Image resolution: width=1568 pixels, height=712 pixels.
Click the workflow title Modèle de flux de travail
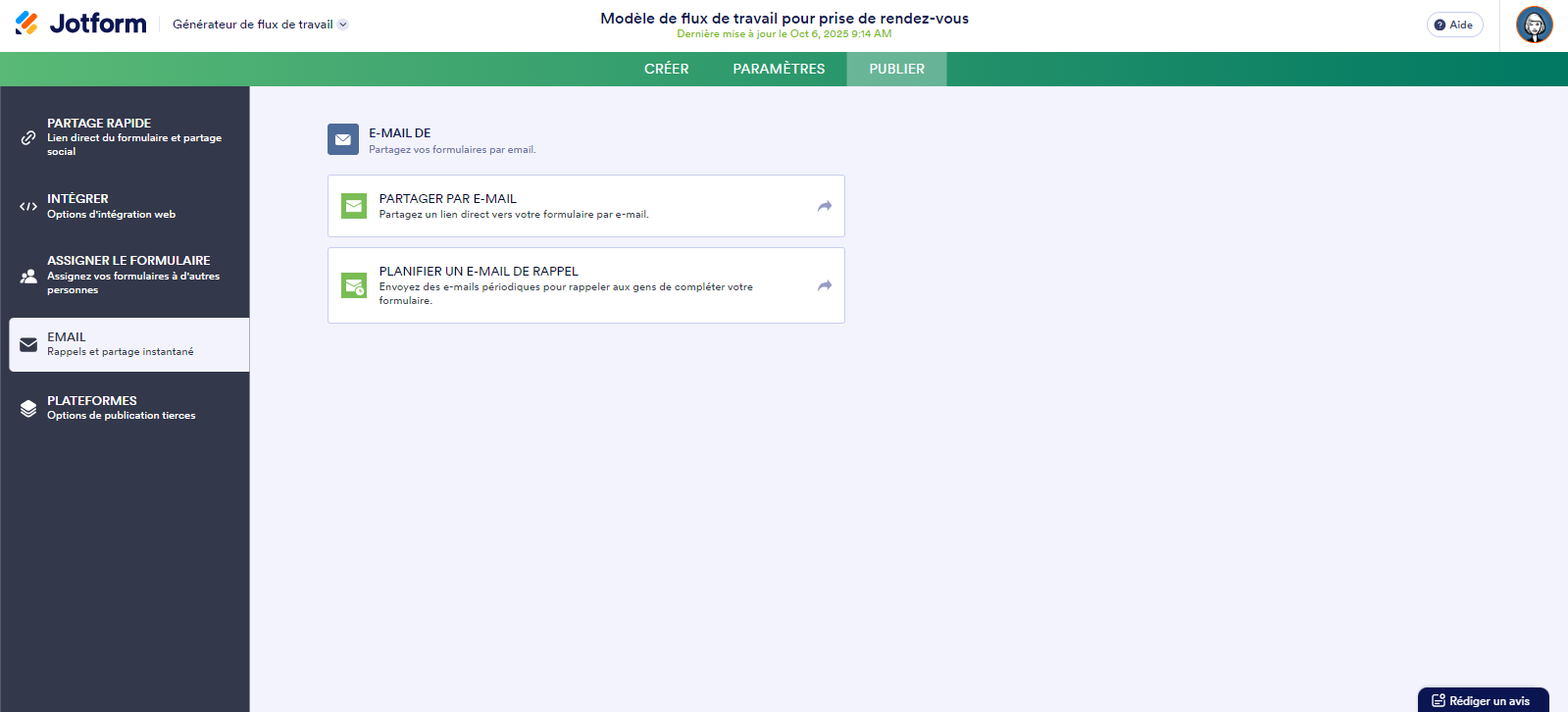784,18
